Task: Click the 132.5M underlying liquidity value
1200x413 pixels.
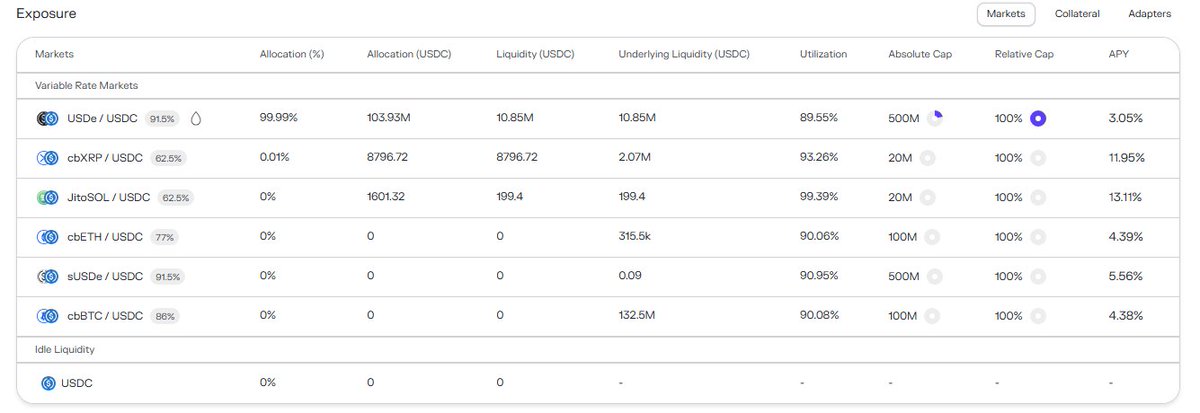Action: [637, 316]
